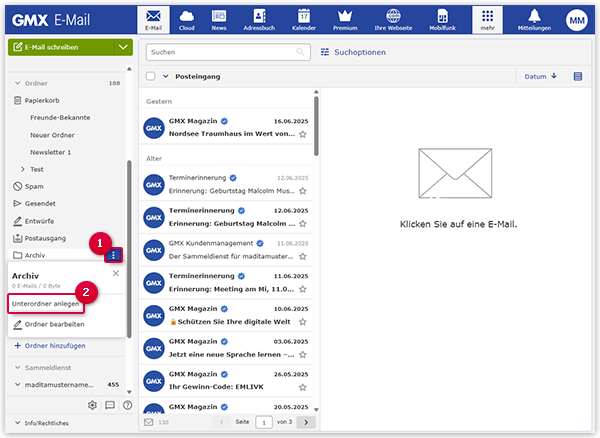Select Ordner bearbeiten menu entry
600x438 pixels.
(49, 324)
